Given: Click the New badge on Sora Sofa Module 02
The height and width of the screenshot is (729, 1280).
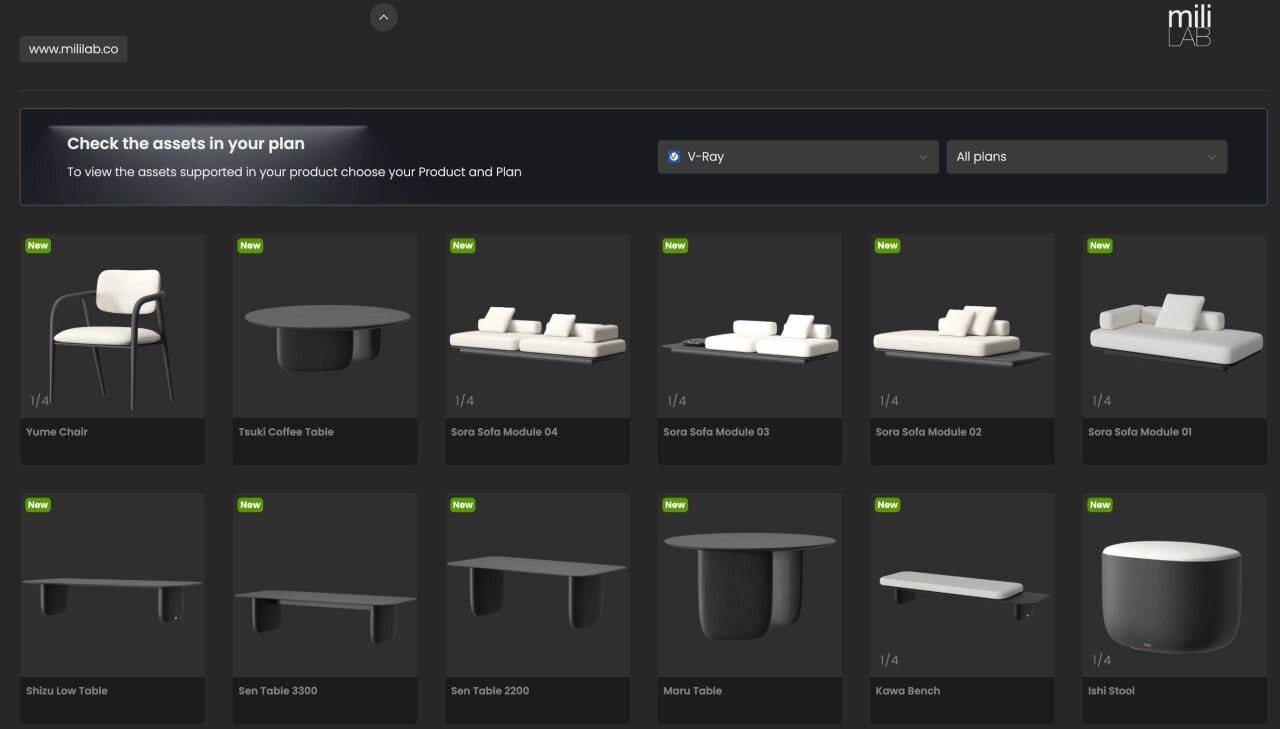Looking at the screenshot, I should [887, 246].
